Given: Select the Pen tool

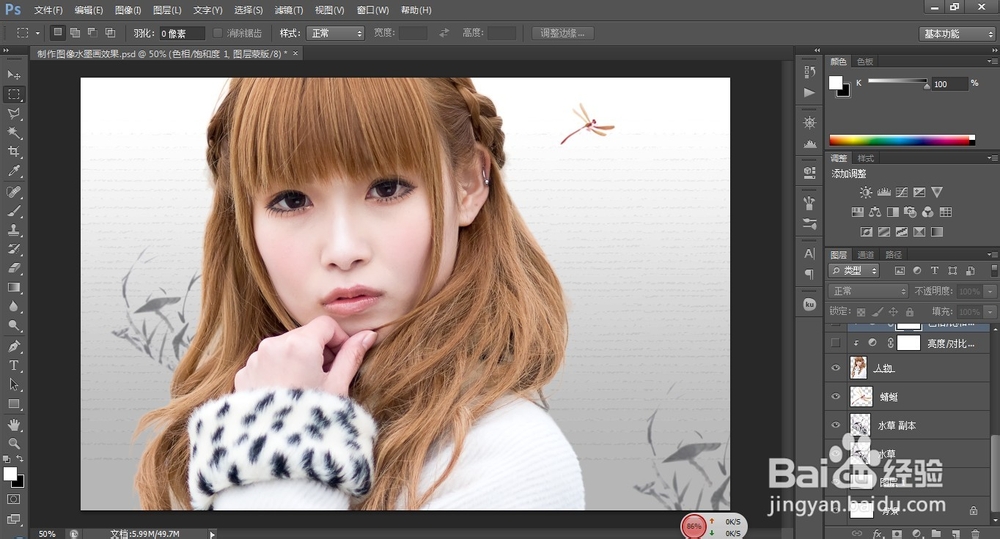Looking at the screenshot, I should click(13, 346).
